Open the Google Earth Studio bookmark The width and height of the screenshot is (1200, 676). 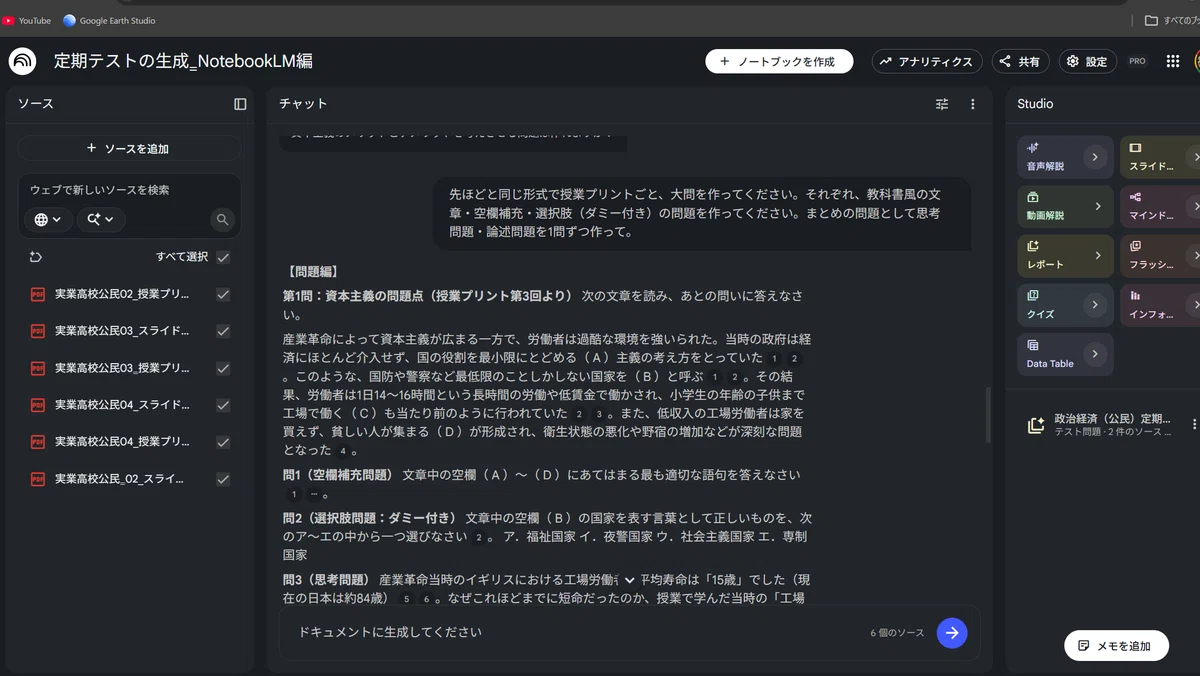tap(109, 20)
